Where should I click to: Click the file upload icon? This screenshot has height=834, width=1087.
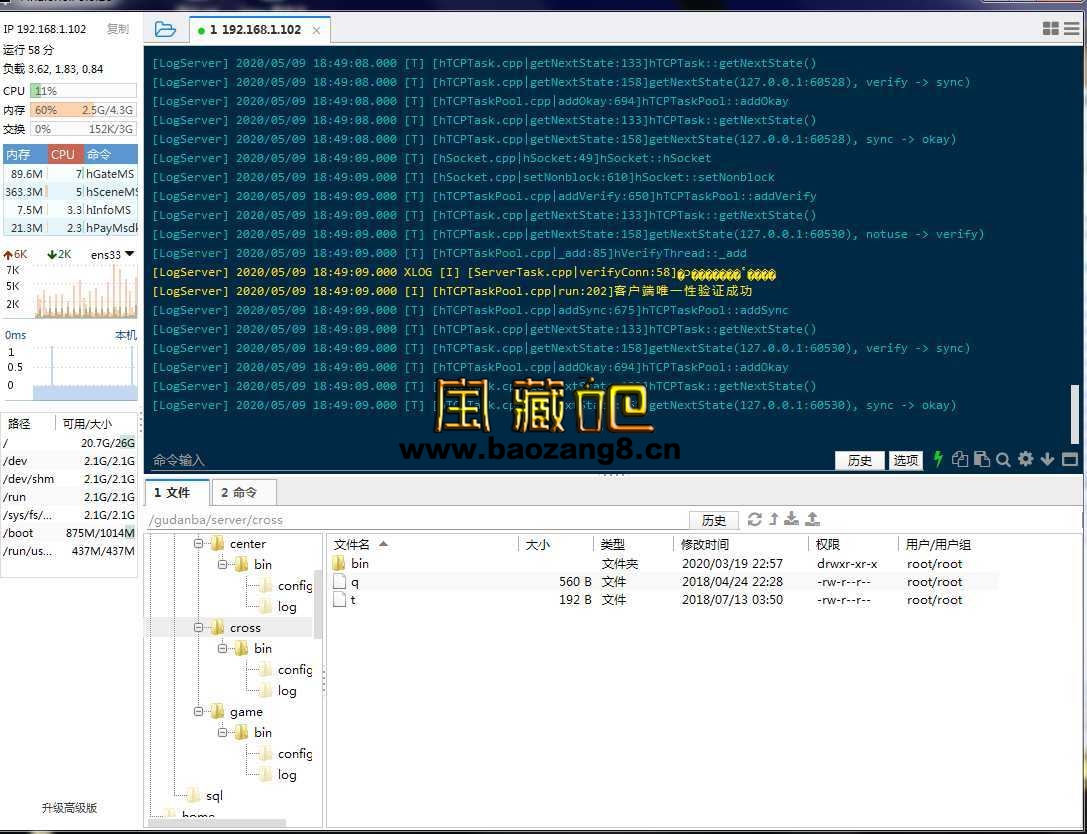pos(812,519)
